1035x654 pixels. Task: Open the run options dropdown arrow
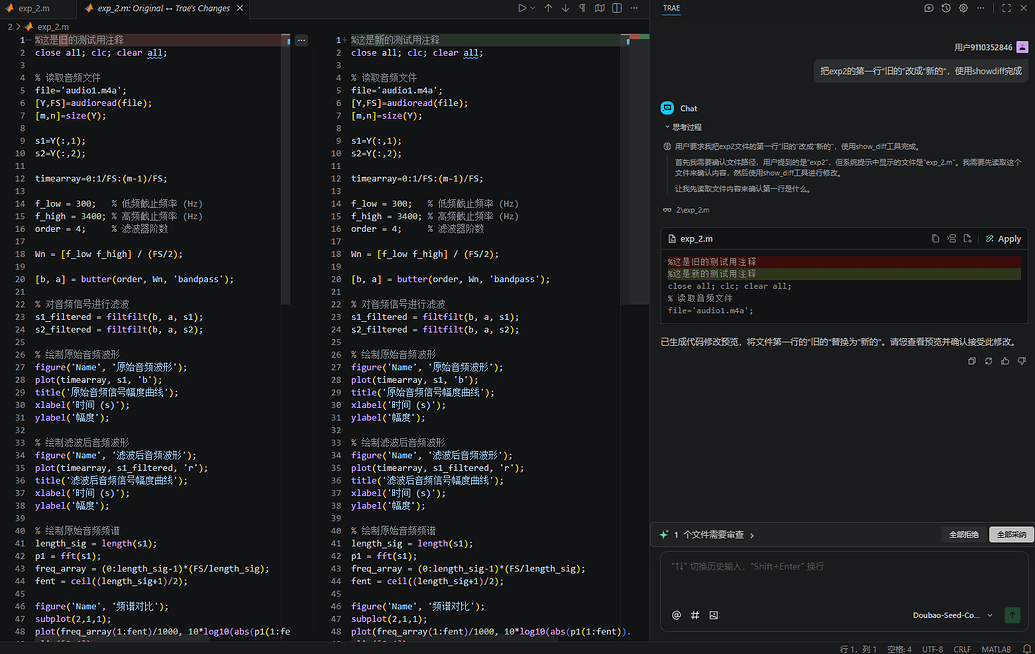coord(532,8)
